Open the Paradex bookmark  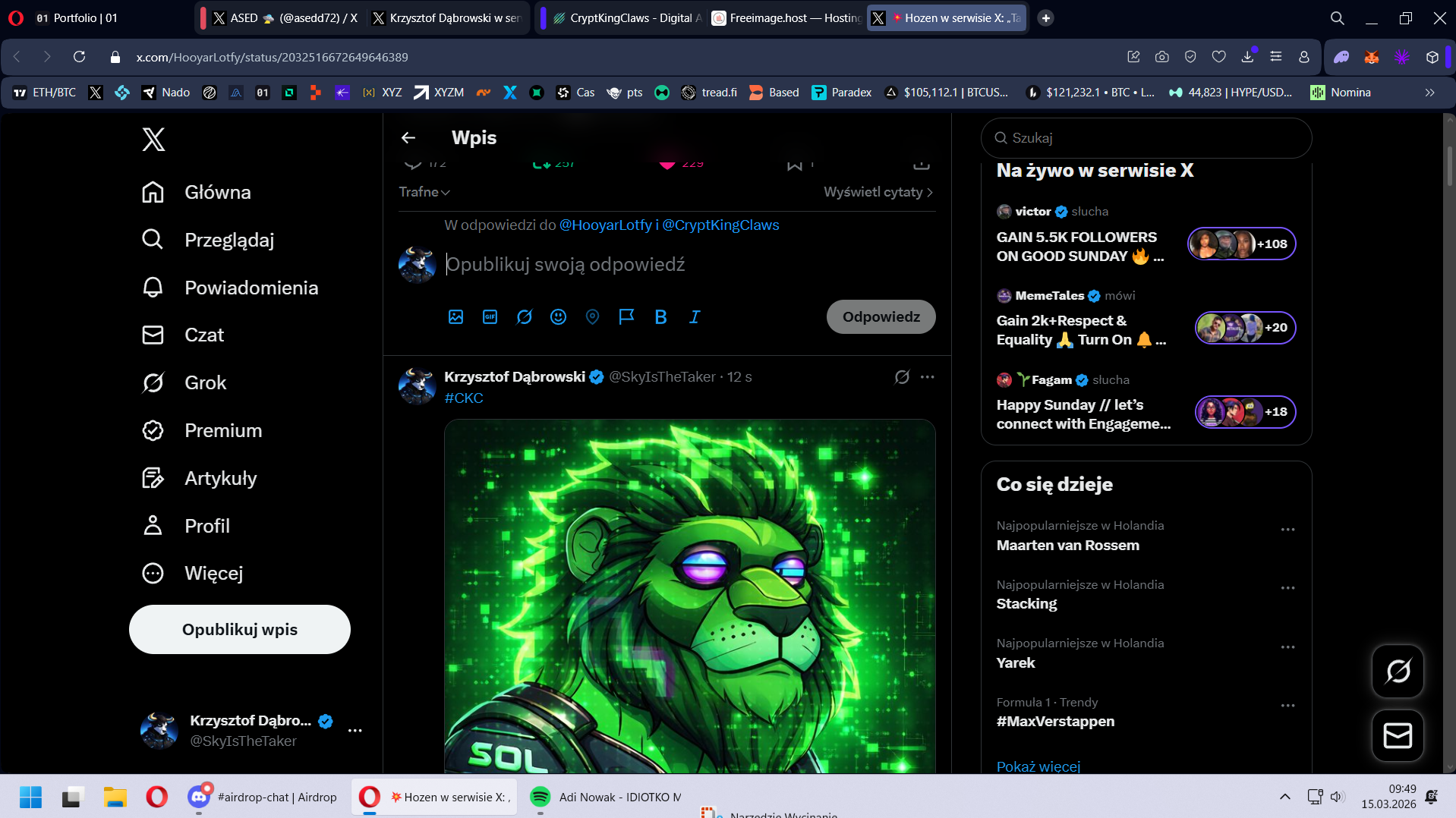[x=842, y=93]
